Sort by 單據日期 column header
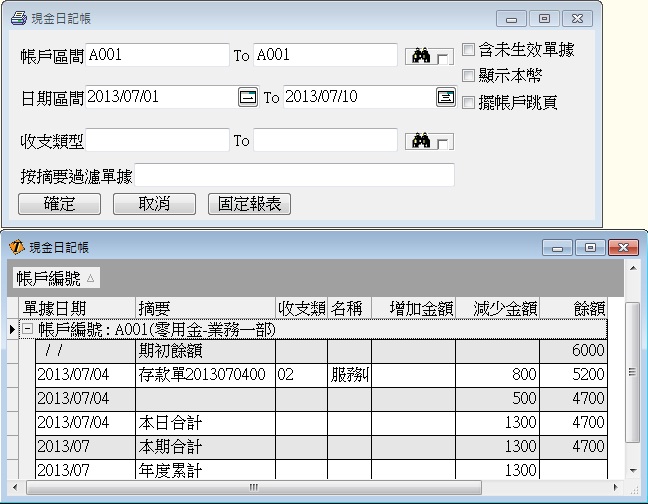648x504 pixels. coord(77,308)
